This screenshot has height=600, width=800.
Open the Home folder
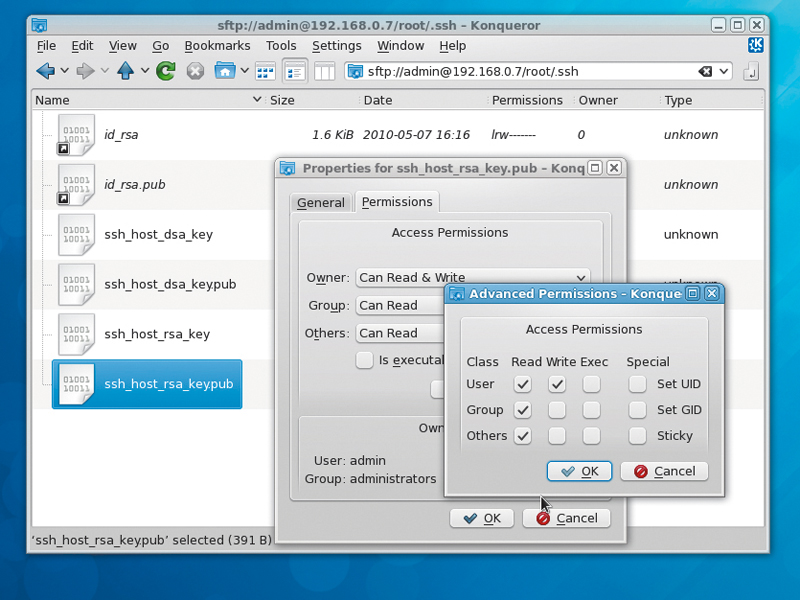tap(224, 71)
